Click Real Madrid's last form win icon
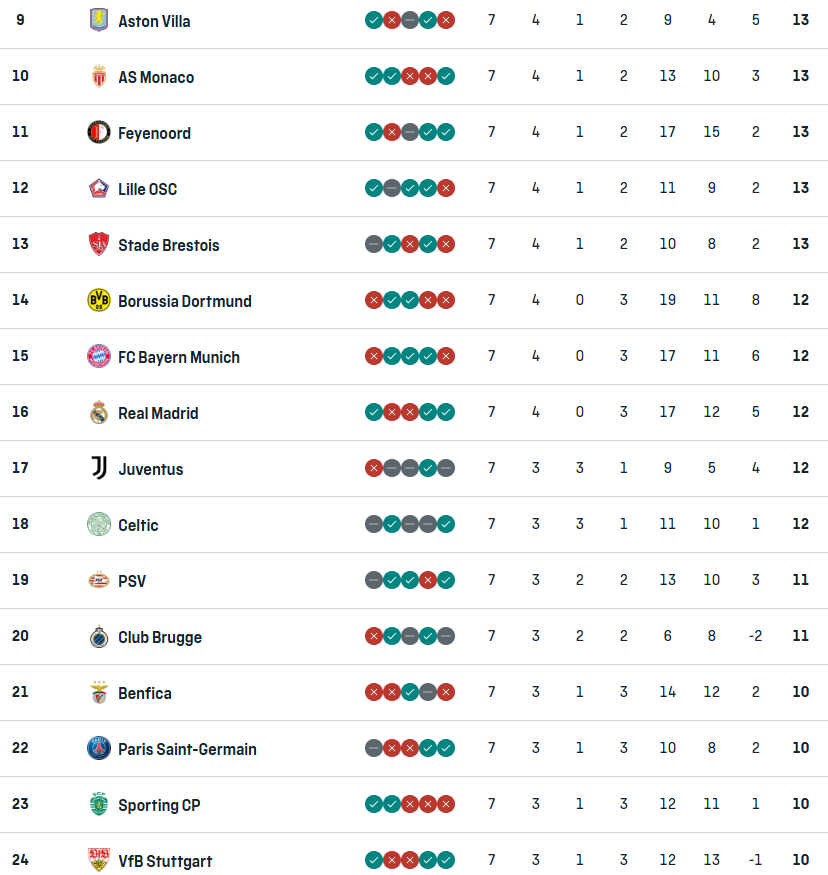Image resolution: width=828 pixels, height=875 pixels. [446, 412]
